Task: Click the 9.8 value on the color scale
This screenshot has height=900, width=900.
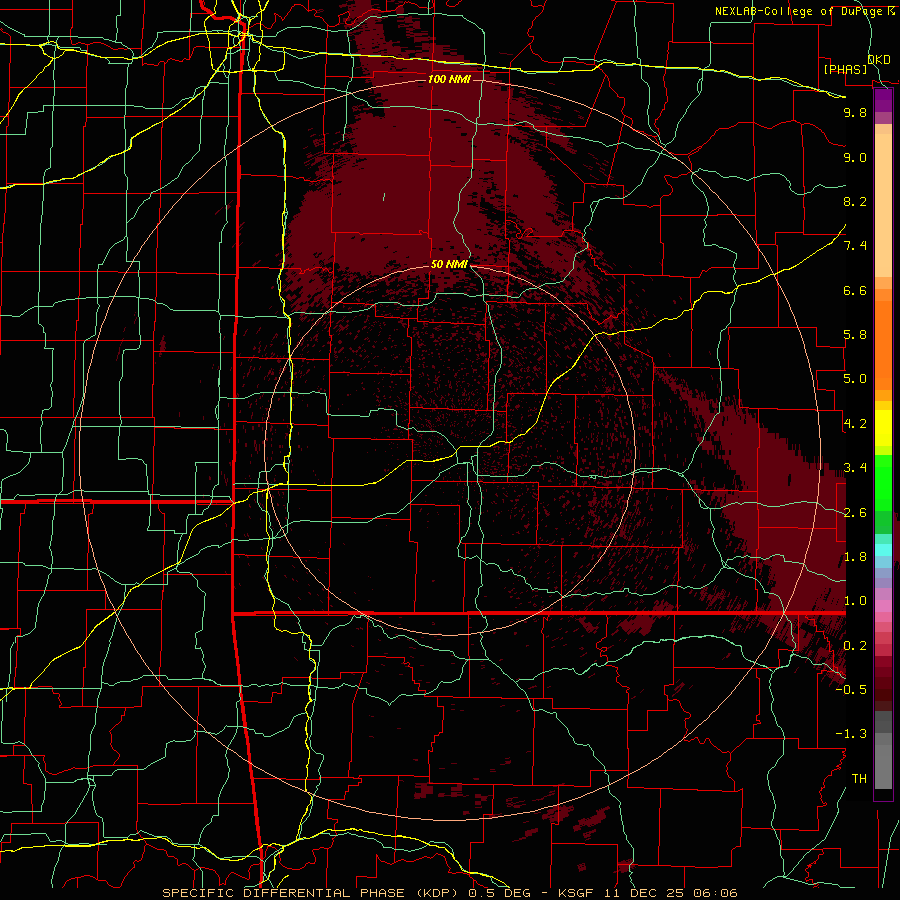Action: (855, 113)
